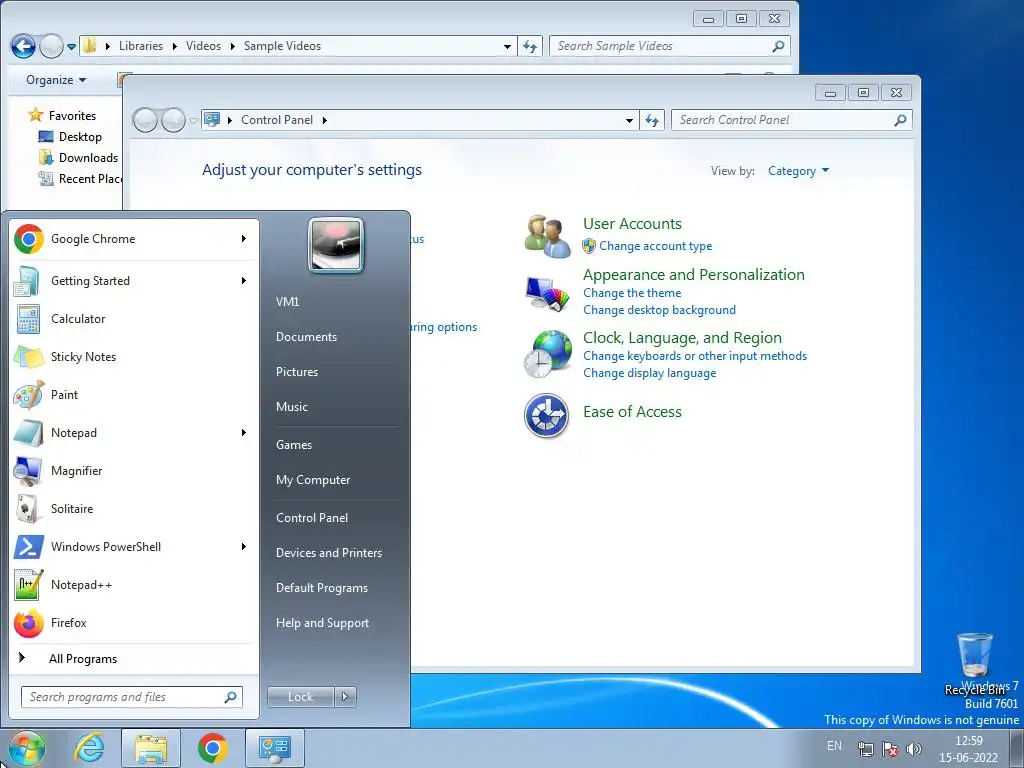Switch to Control Panel taskbar button

click(274, 748)
